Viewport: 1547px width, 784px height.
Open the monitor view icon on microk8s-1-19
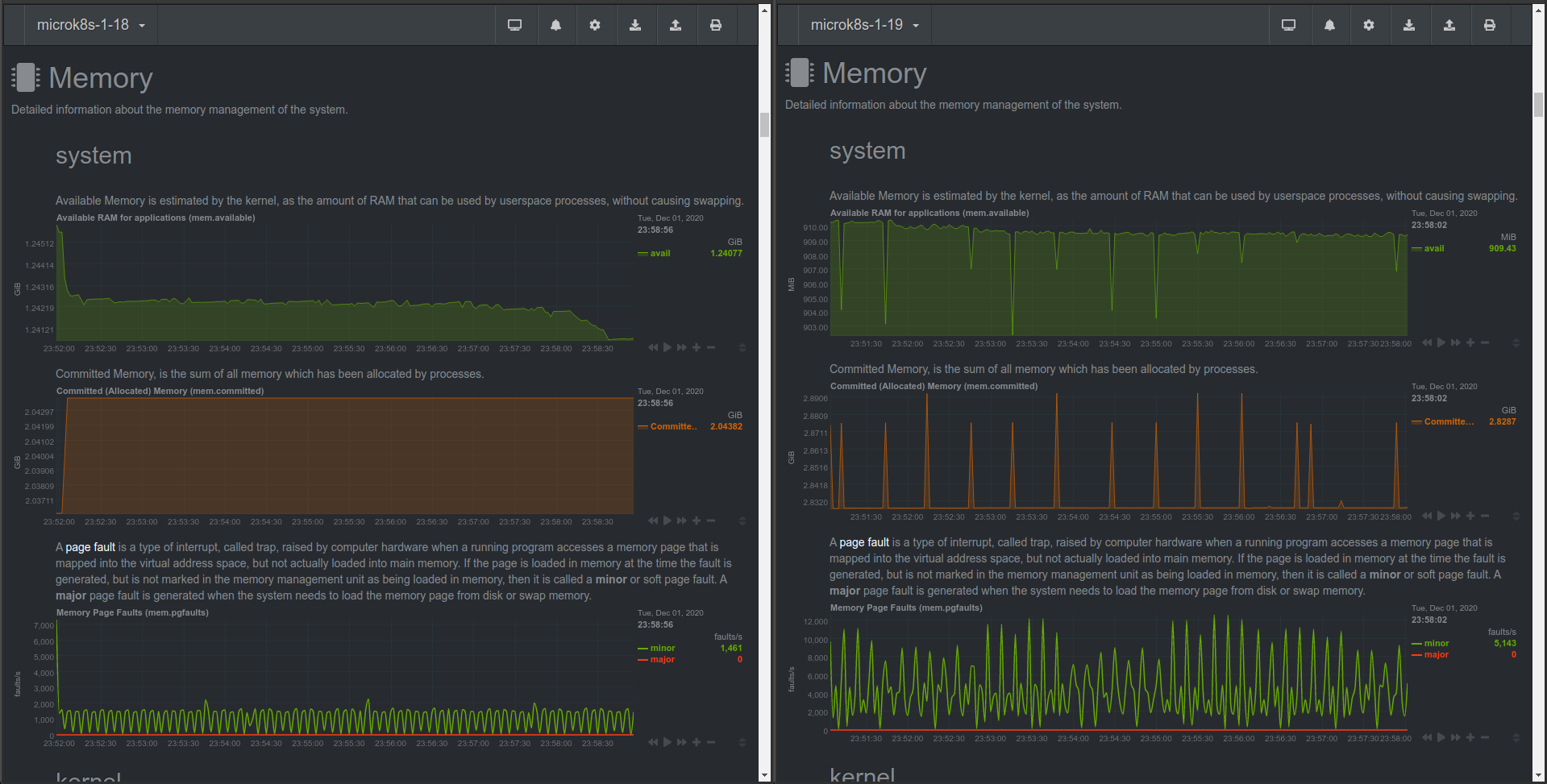[x=1289, y=25]
